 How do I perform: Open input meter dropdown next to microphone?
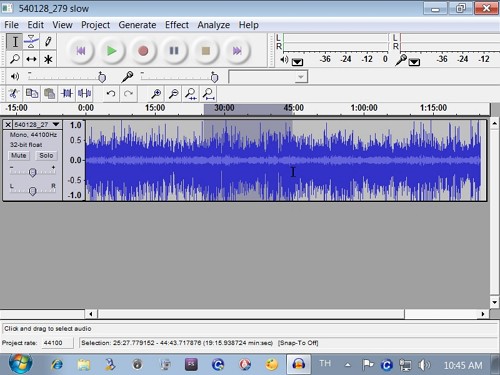414,62
